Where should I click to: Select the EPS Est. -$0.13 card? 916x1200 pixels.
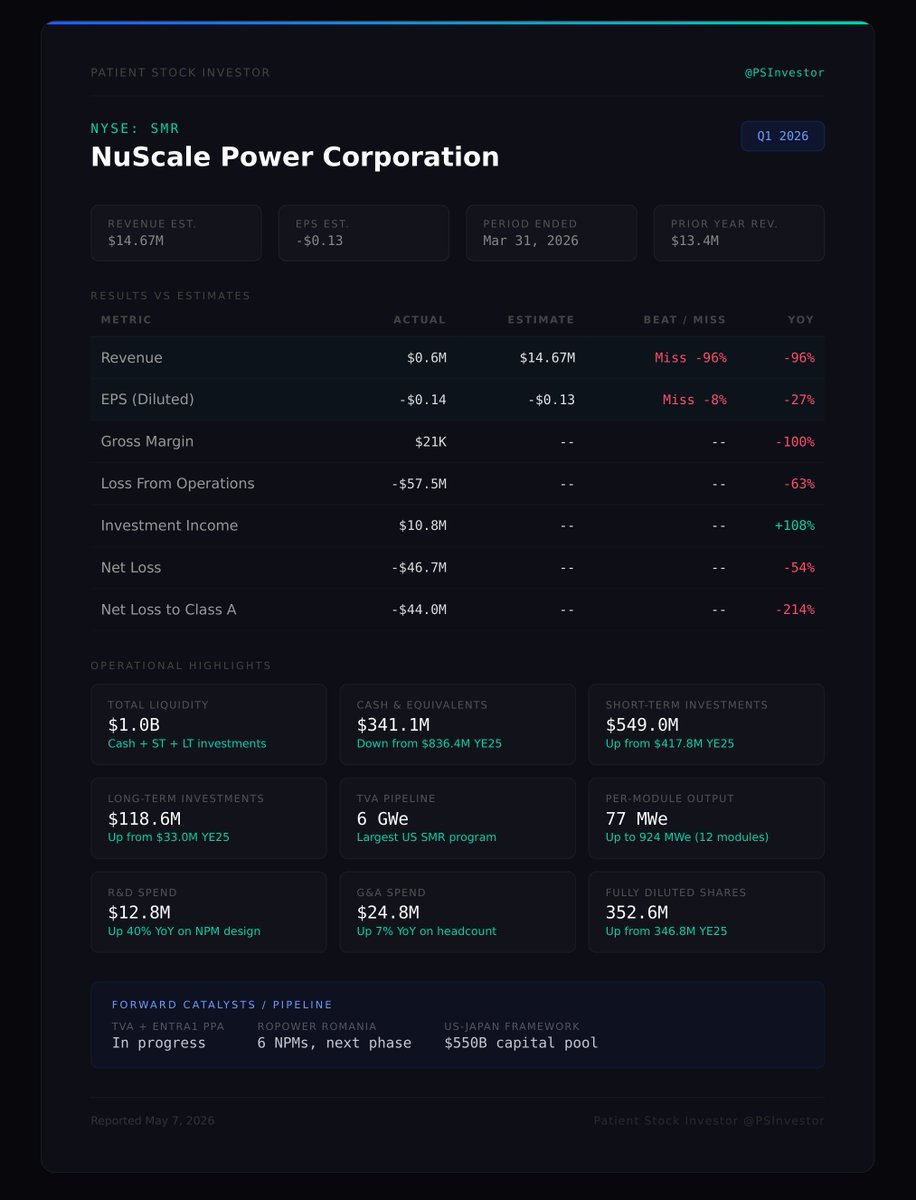coord(364,233)
